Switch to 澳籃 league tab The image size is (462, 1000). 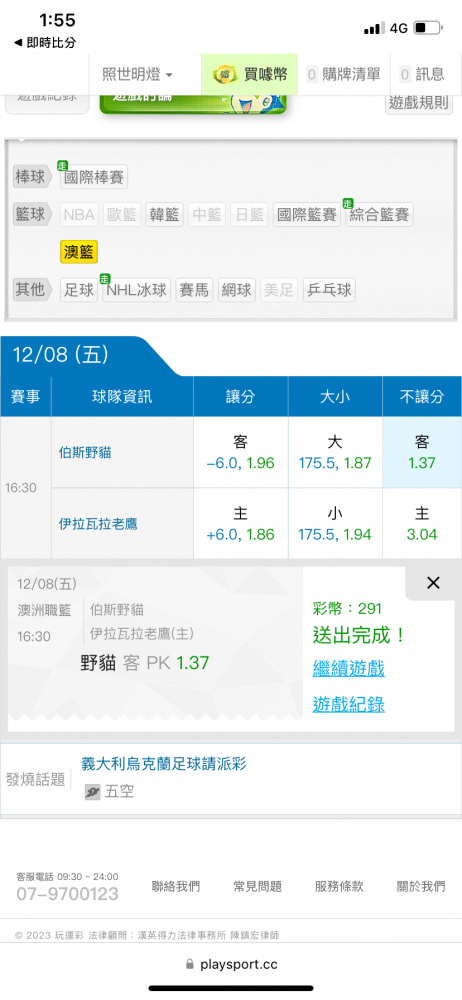79,252
